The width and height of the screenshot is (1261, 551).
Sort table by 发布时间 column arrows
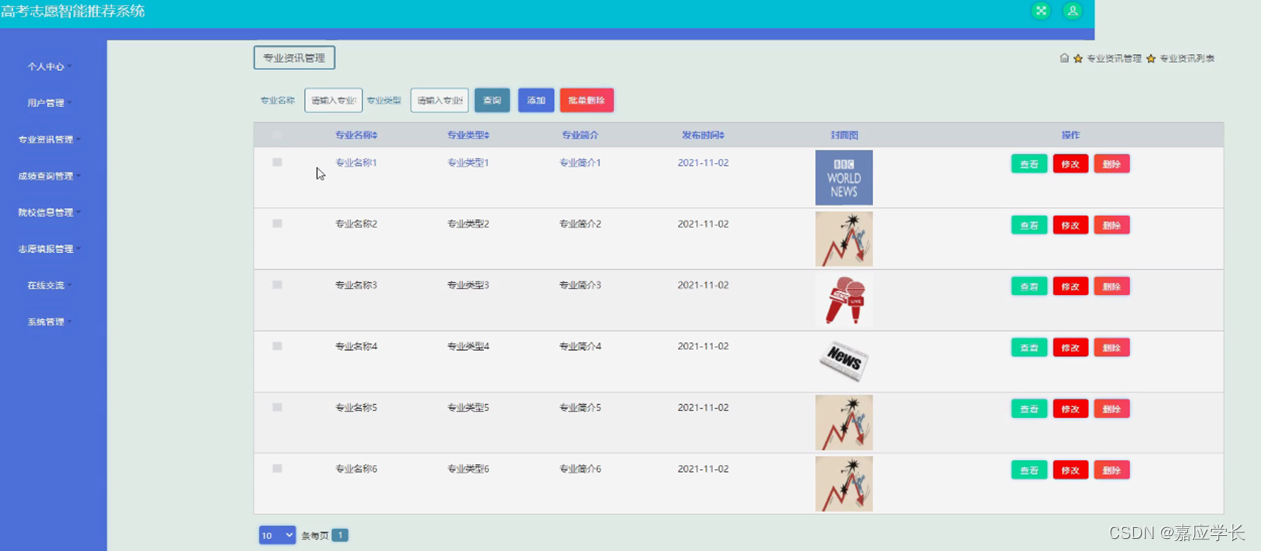722,135
